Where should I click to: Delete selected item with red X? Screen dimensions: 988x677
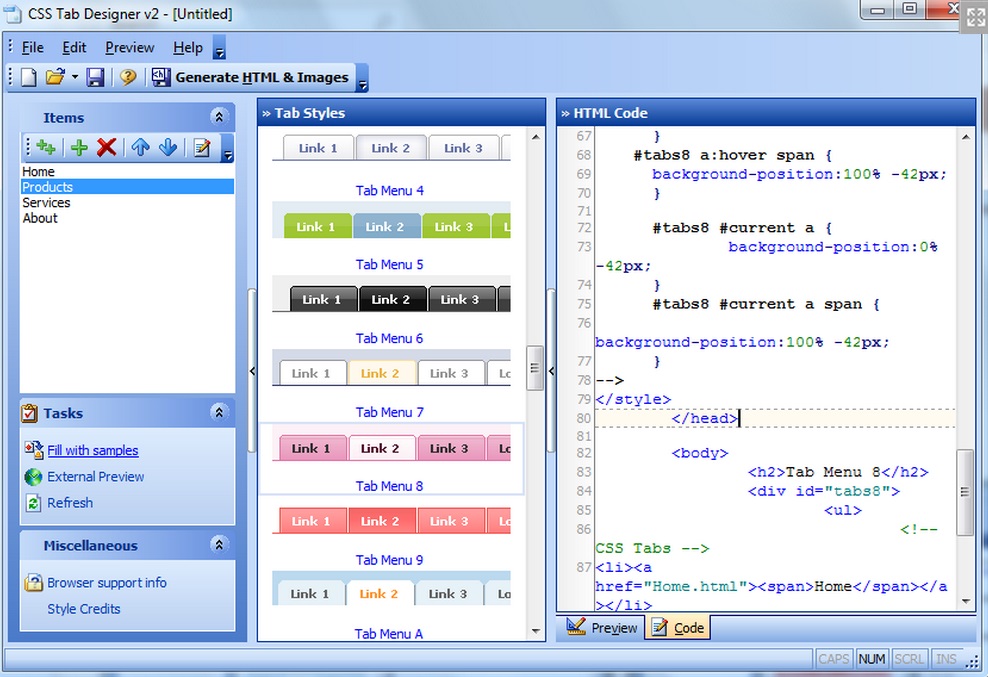pos(107,148)
